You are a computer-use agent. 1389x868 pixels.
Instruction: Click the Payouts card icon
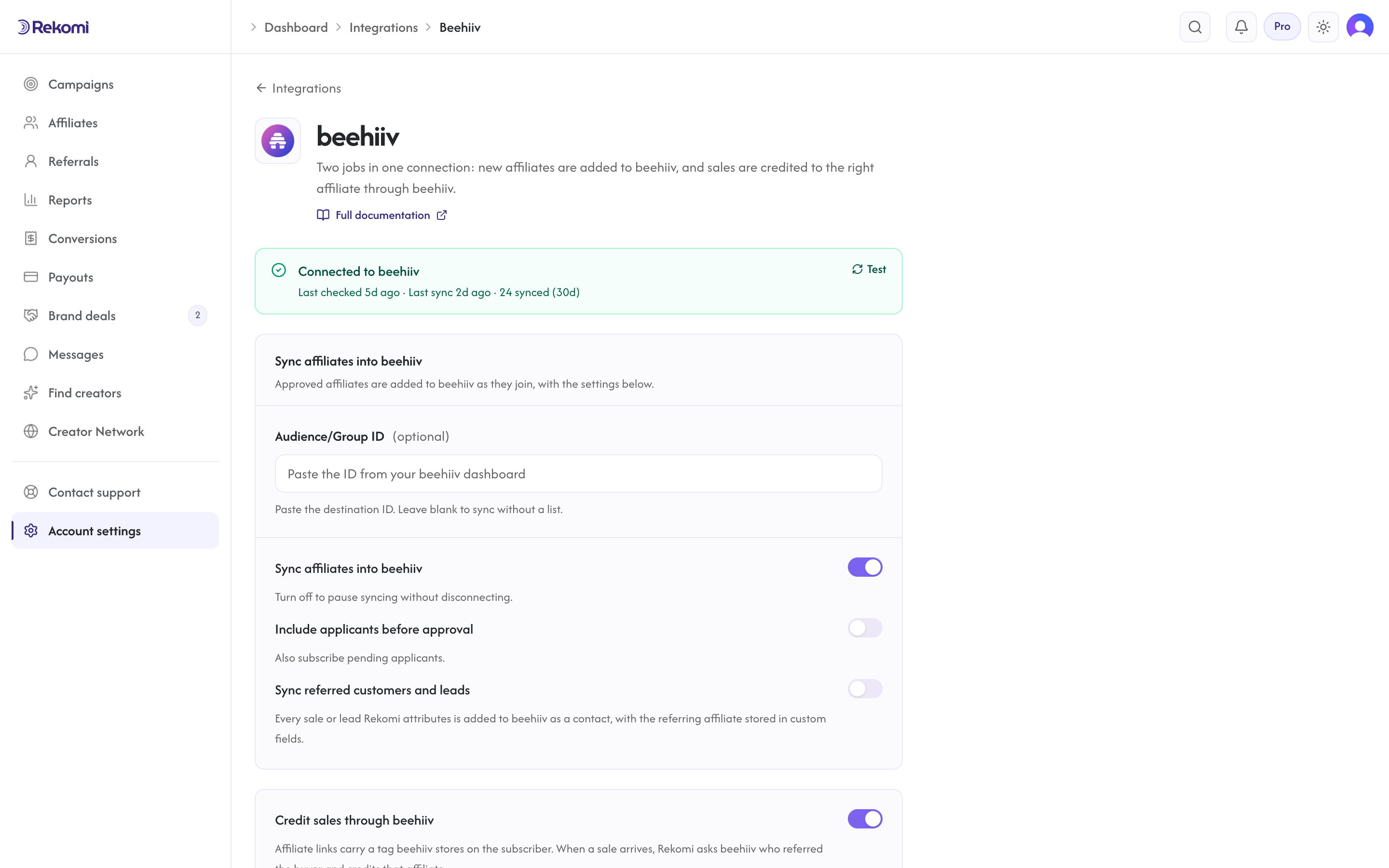[x=31, y=277]
